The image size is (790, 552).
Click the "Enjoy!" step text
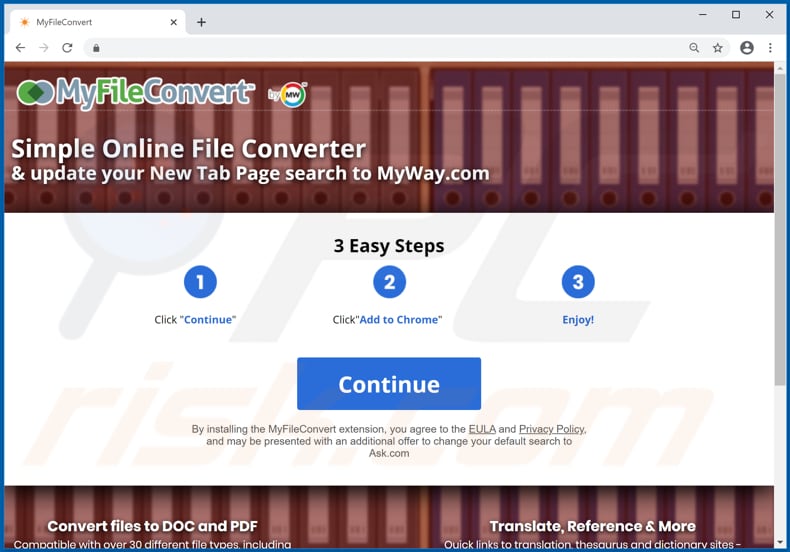click(578, 320)
